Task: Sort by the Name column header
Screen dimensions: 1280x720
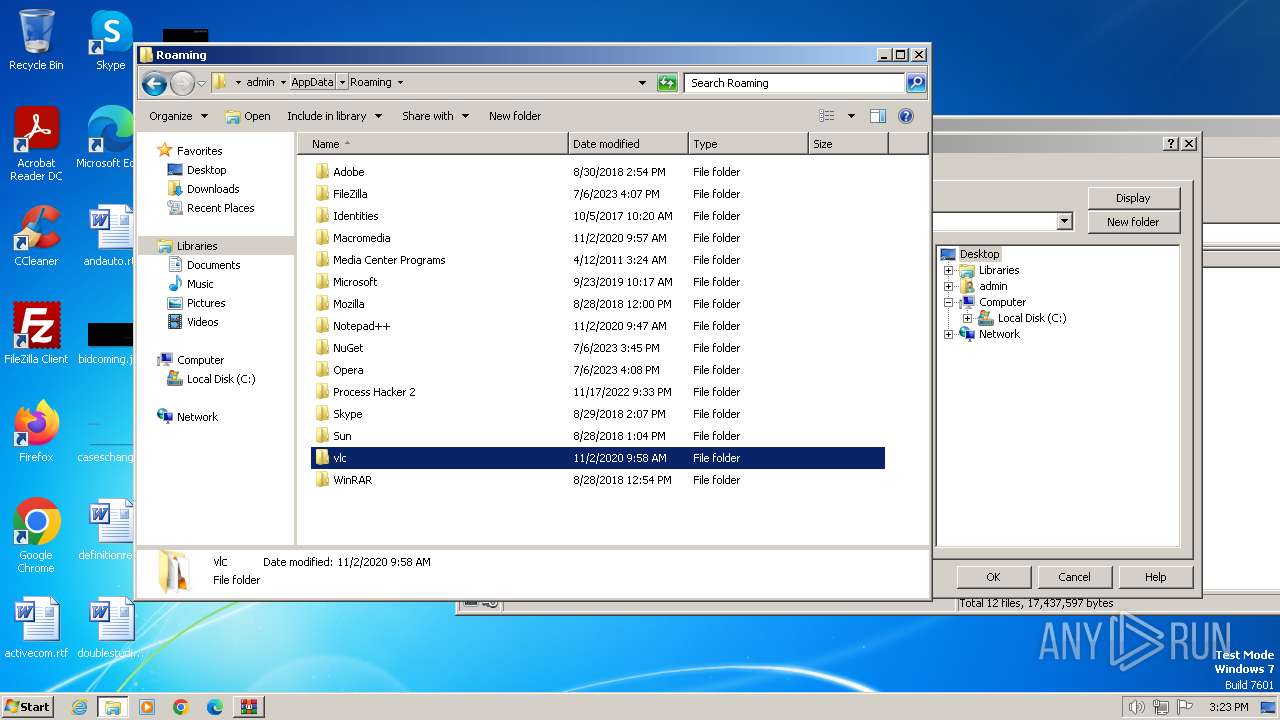Action: [x=432, y=144]
